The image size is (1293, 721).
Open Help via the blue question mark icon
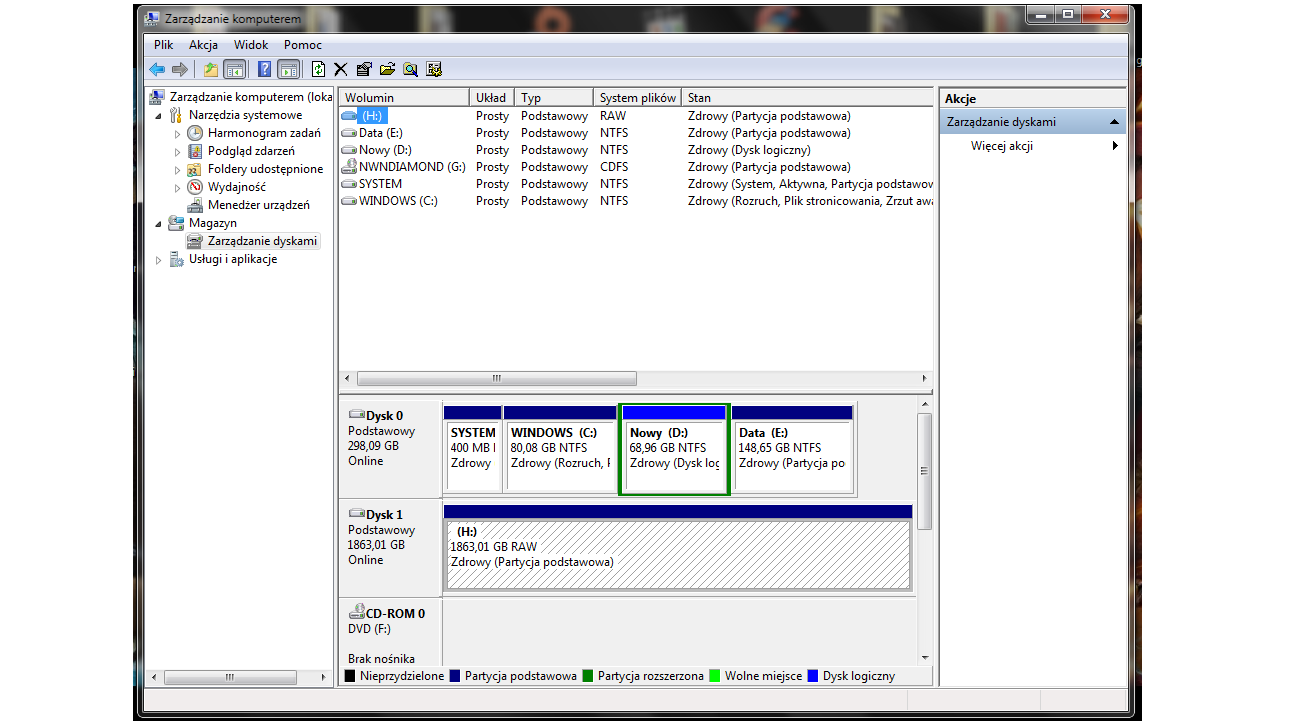(265, 69)
